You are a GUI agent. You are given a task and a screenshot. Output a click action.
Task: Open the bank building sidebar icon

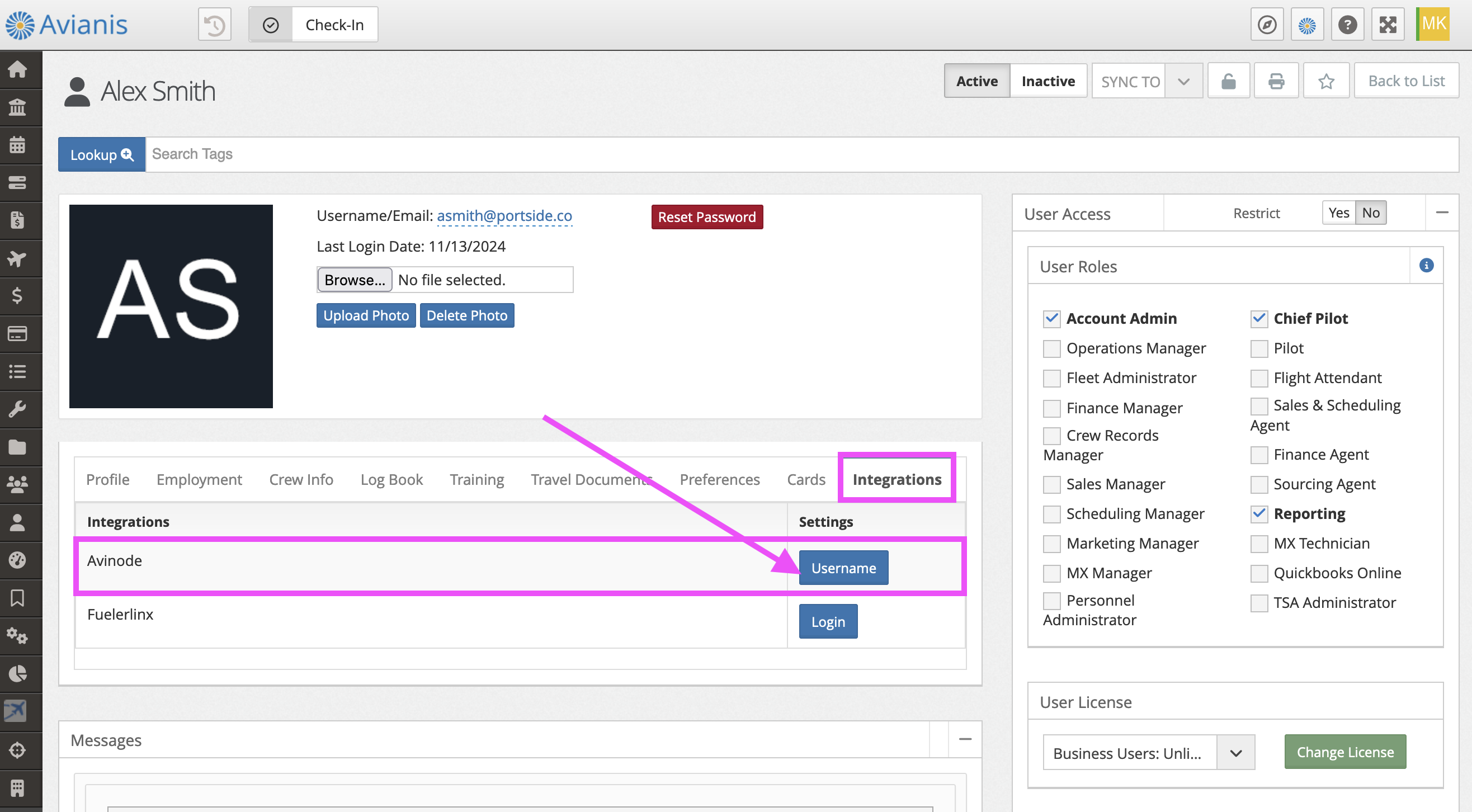[x=17, y=107]
